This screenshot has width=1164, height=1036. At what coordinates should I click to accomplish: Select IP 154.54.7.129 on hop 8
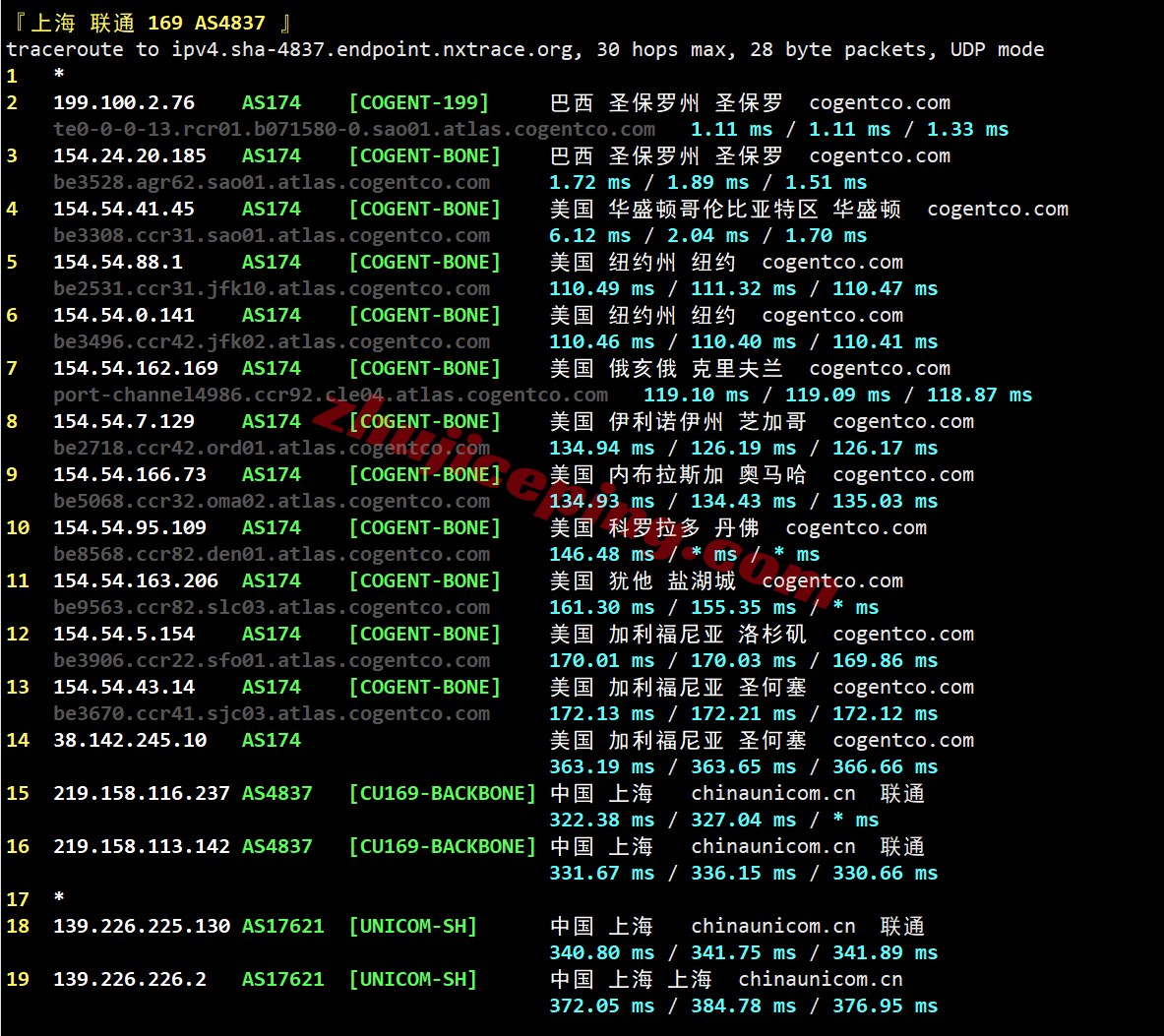coord(124,421)
